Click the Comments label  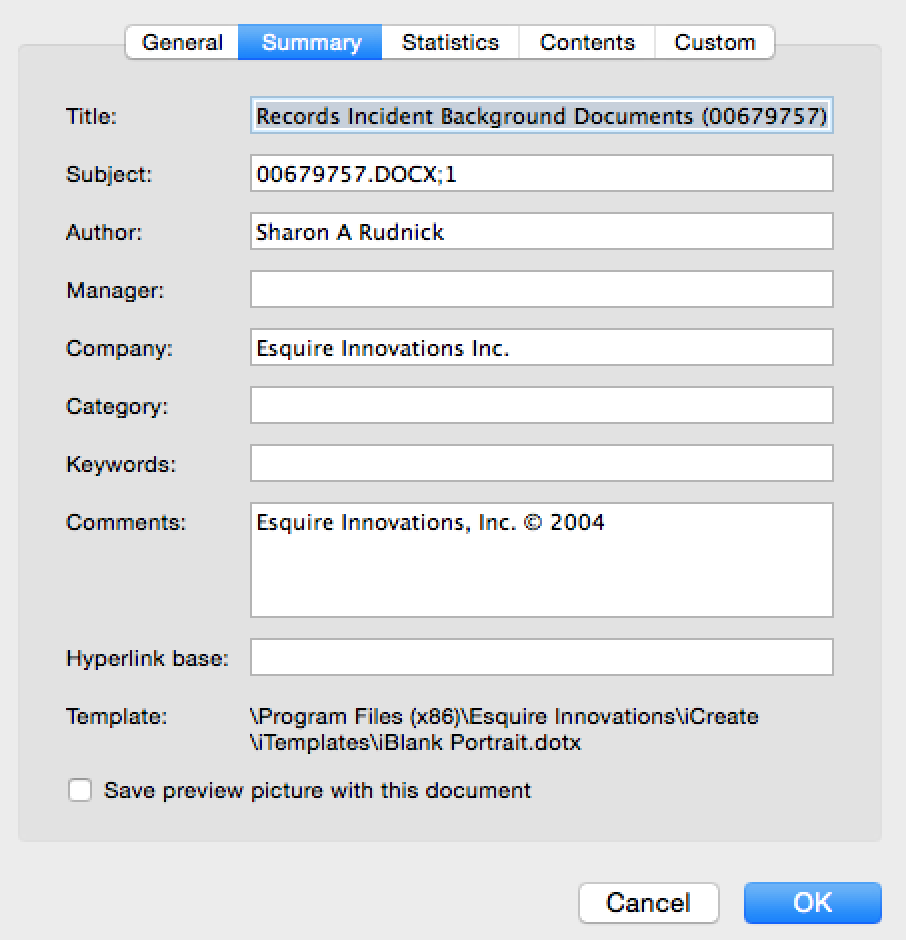pyautogui.click(x=126, y=522)
